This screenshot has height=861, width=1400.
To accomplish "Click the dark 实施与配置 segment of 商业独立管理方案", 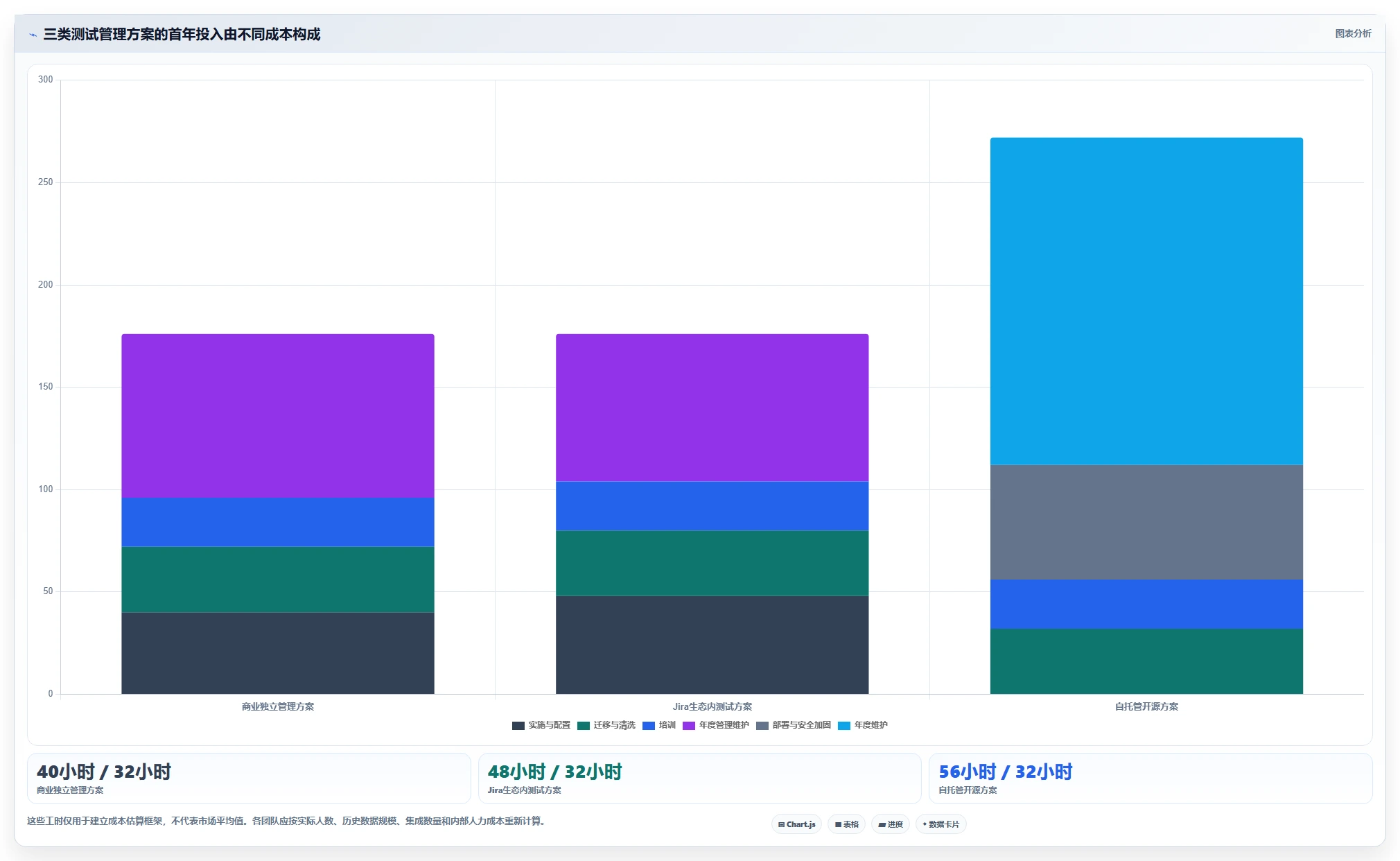I will [278, 653].
